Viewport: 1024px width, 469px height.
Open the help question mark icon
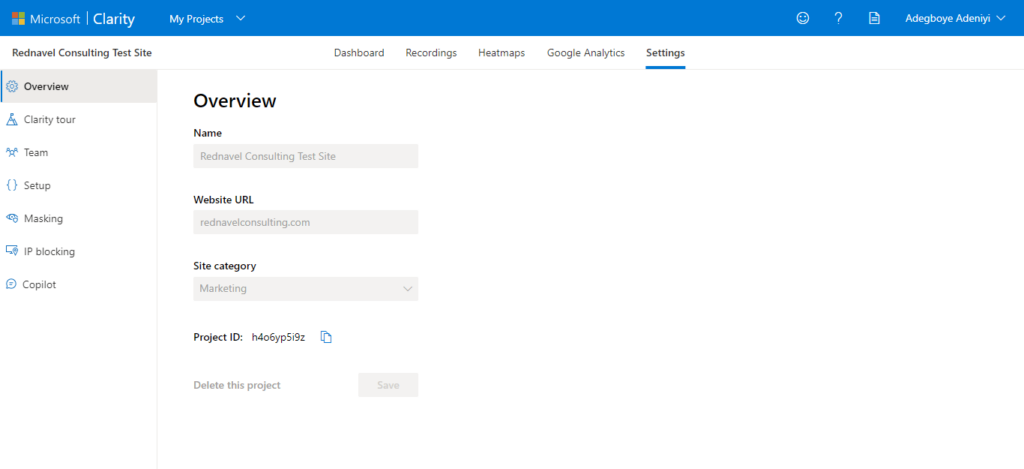click(x=839, y=18)
